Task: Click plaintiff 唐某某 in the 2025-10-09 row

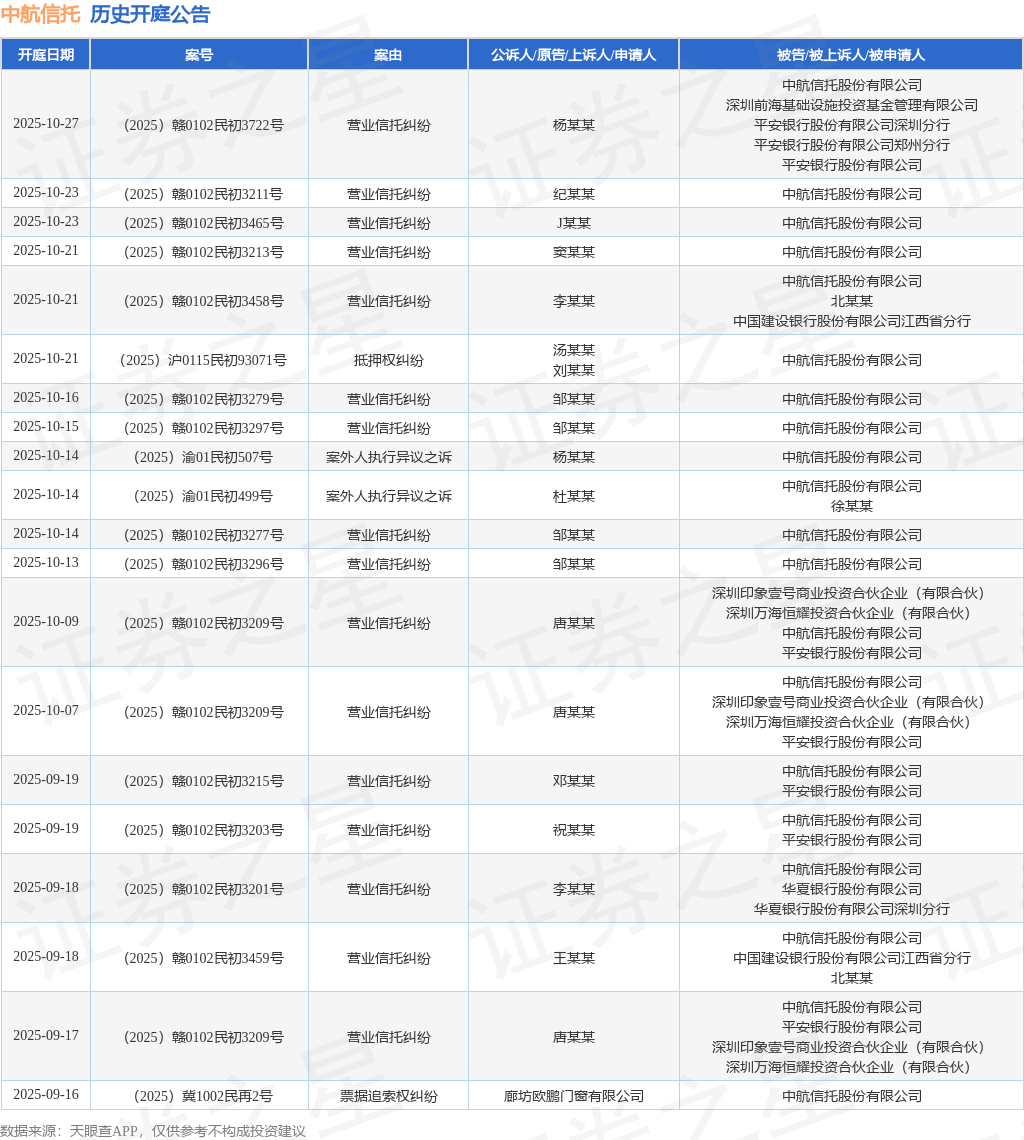Action: click(x=574, y=623)
